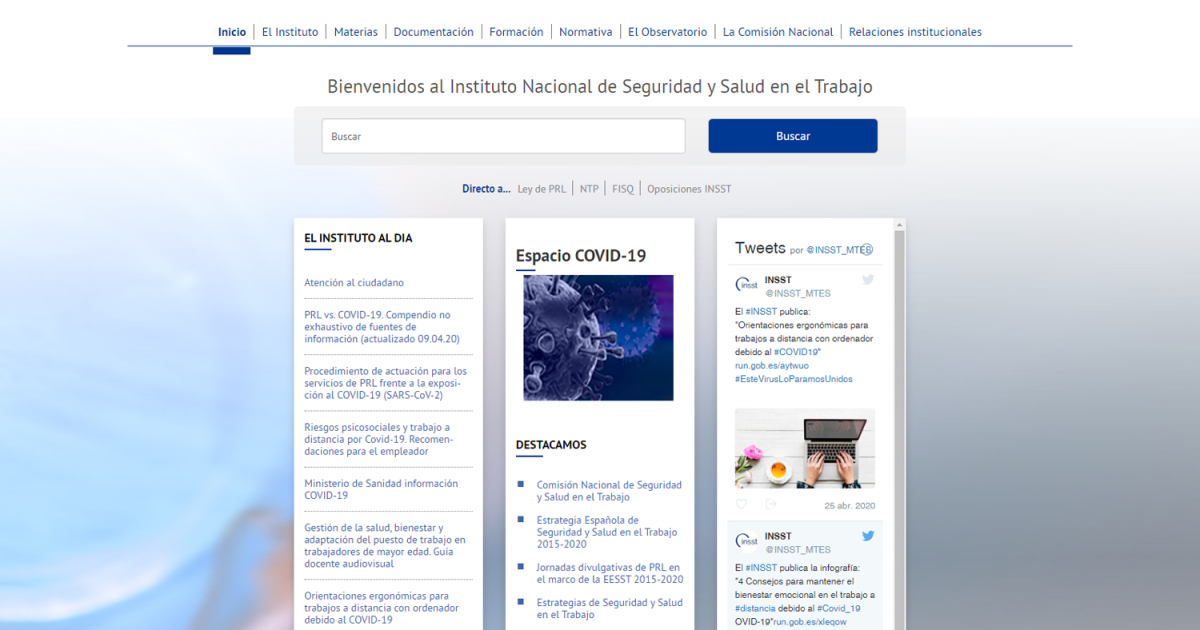Screen dimensions: 1200x630
Task: Open the Ley de PRL direct link
Action: pos(541,189)
